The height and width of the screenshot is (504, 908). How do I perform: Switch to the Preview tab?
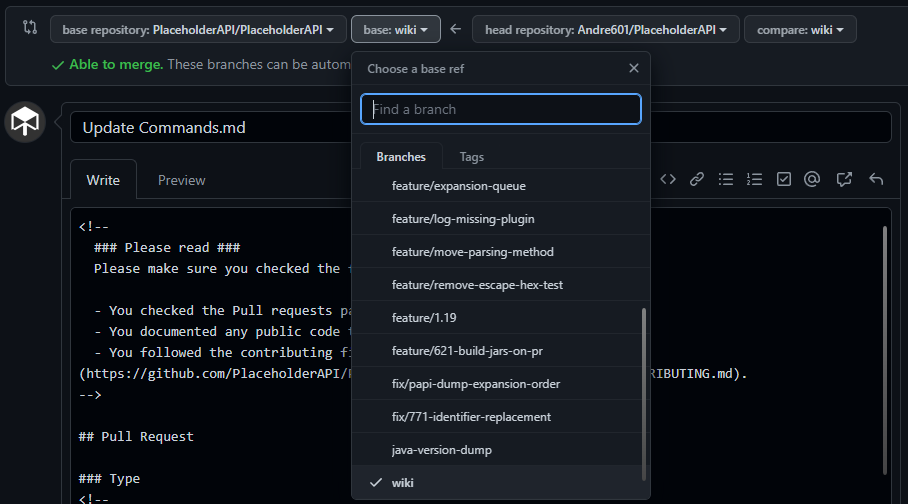(181, 180)
